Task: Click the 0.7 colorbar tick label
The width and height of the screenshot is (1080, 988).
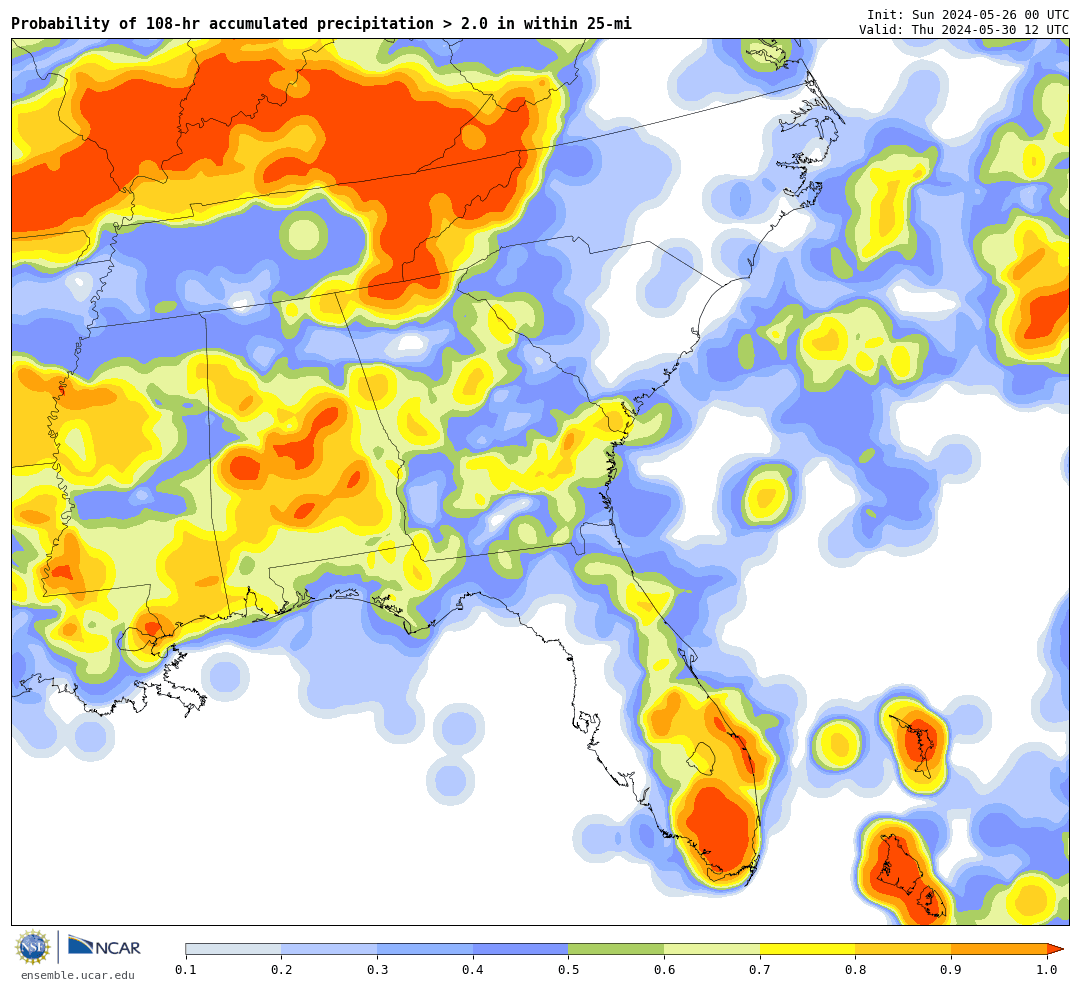Action: [760, 970]
